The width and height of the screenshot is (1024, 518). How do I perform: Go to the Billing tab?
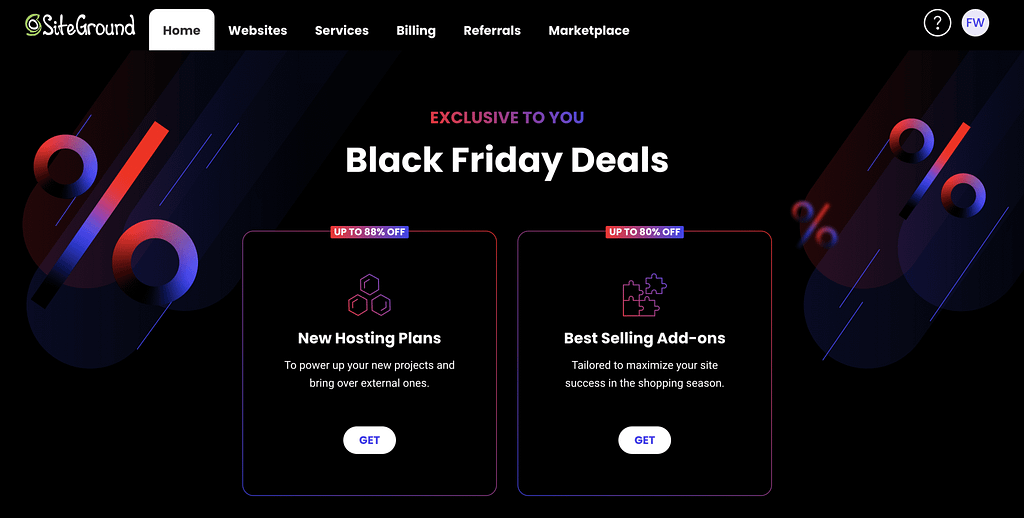(415, 30)
